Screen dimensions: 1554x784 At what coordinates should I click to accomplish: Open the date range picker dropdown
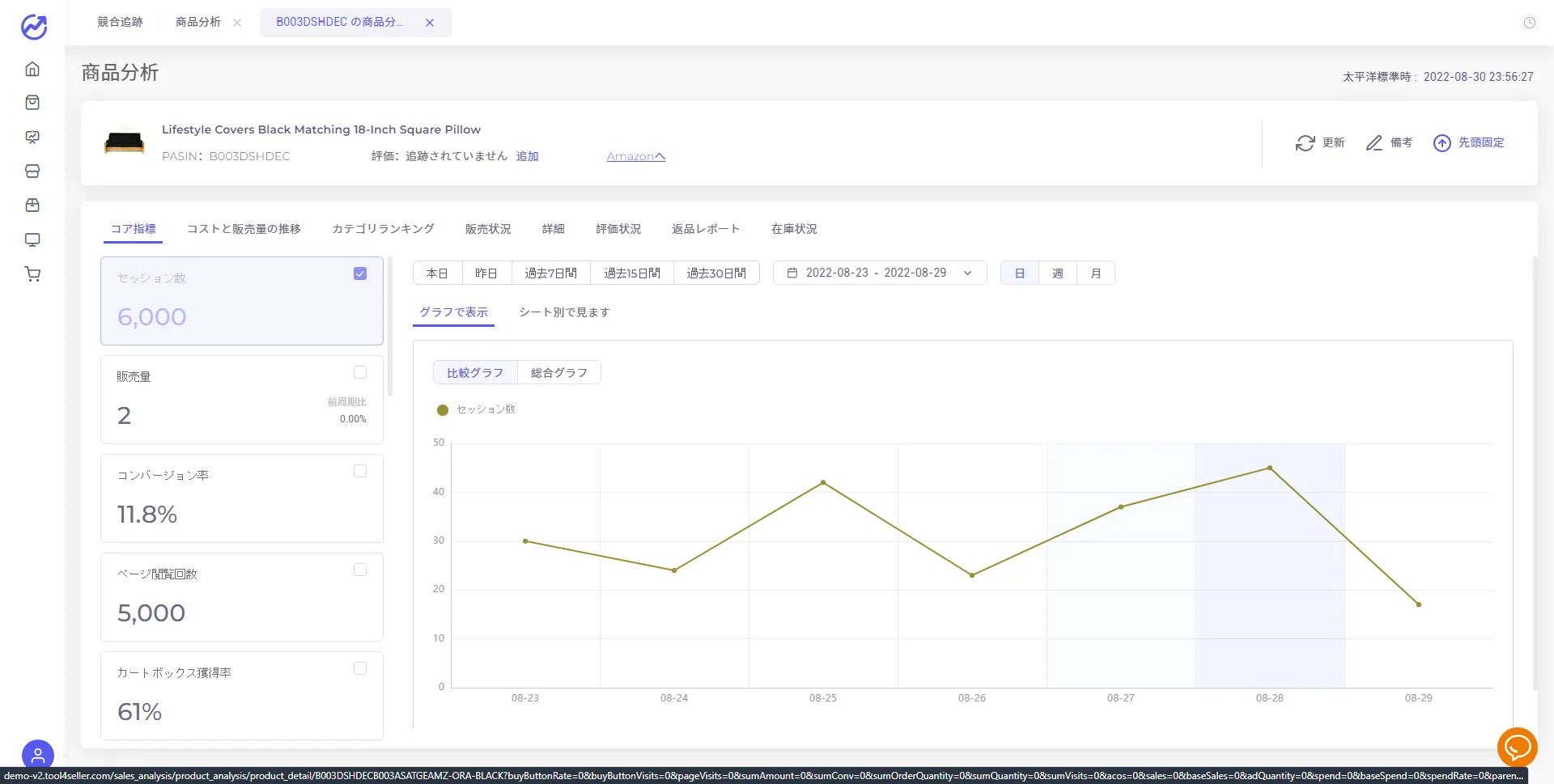click(880, 273)
